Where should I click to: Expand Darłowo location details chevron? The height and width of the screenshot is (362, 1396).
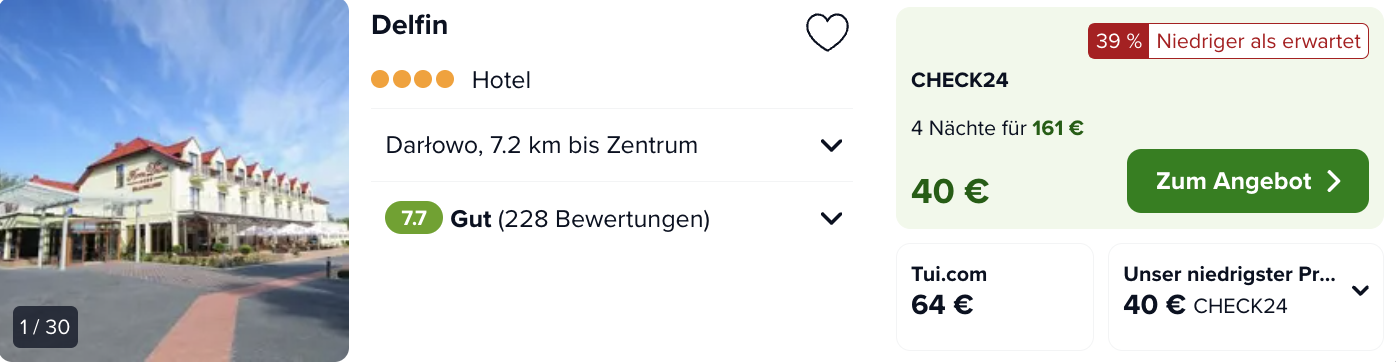click(831, 145)
